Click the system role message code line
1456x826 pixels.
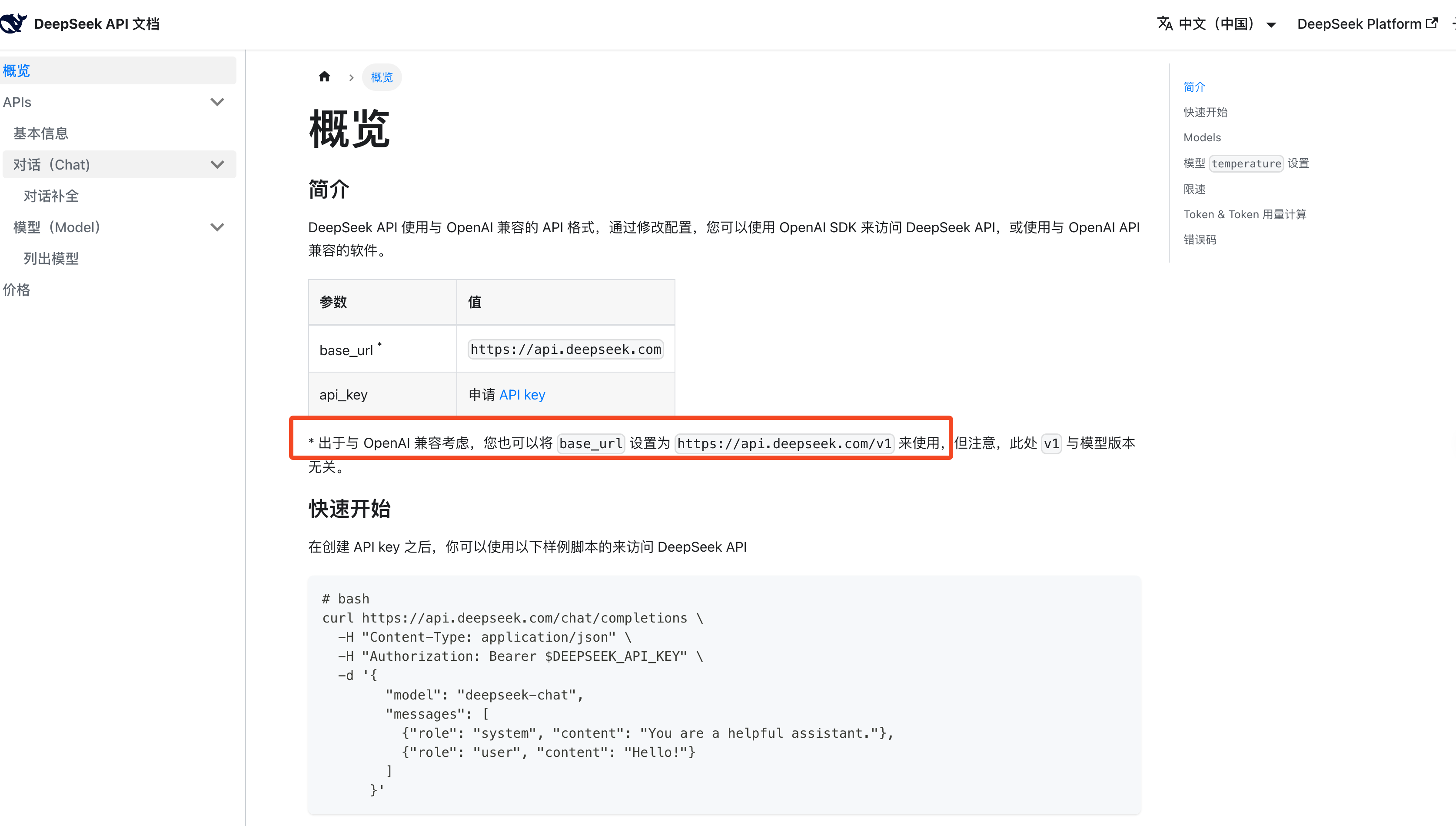tap(648, 733)
